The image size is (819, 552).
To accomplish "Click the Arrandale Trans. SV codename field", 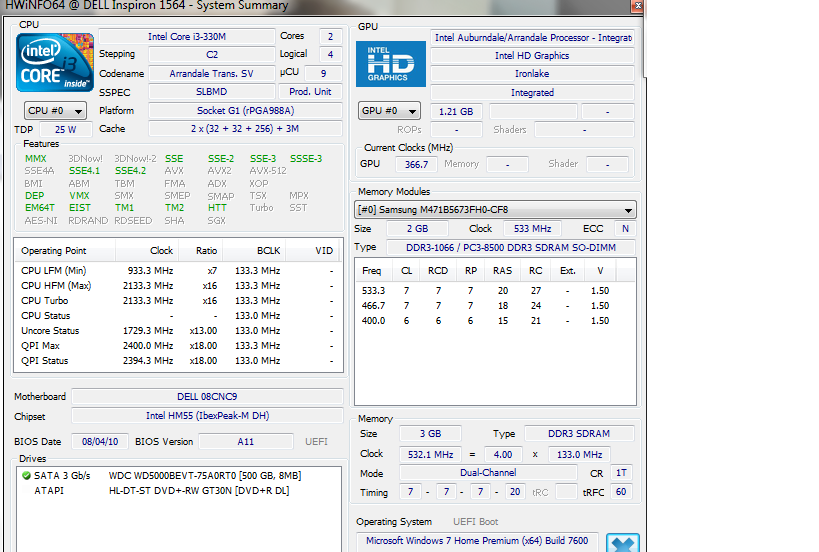I will pos(212,74).
